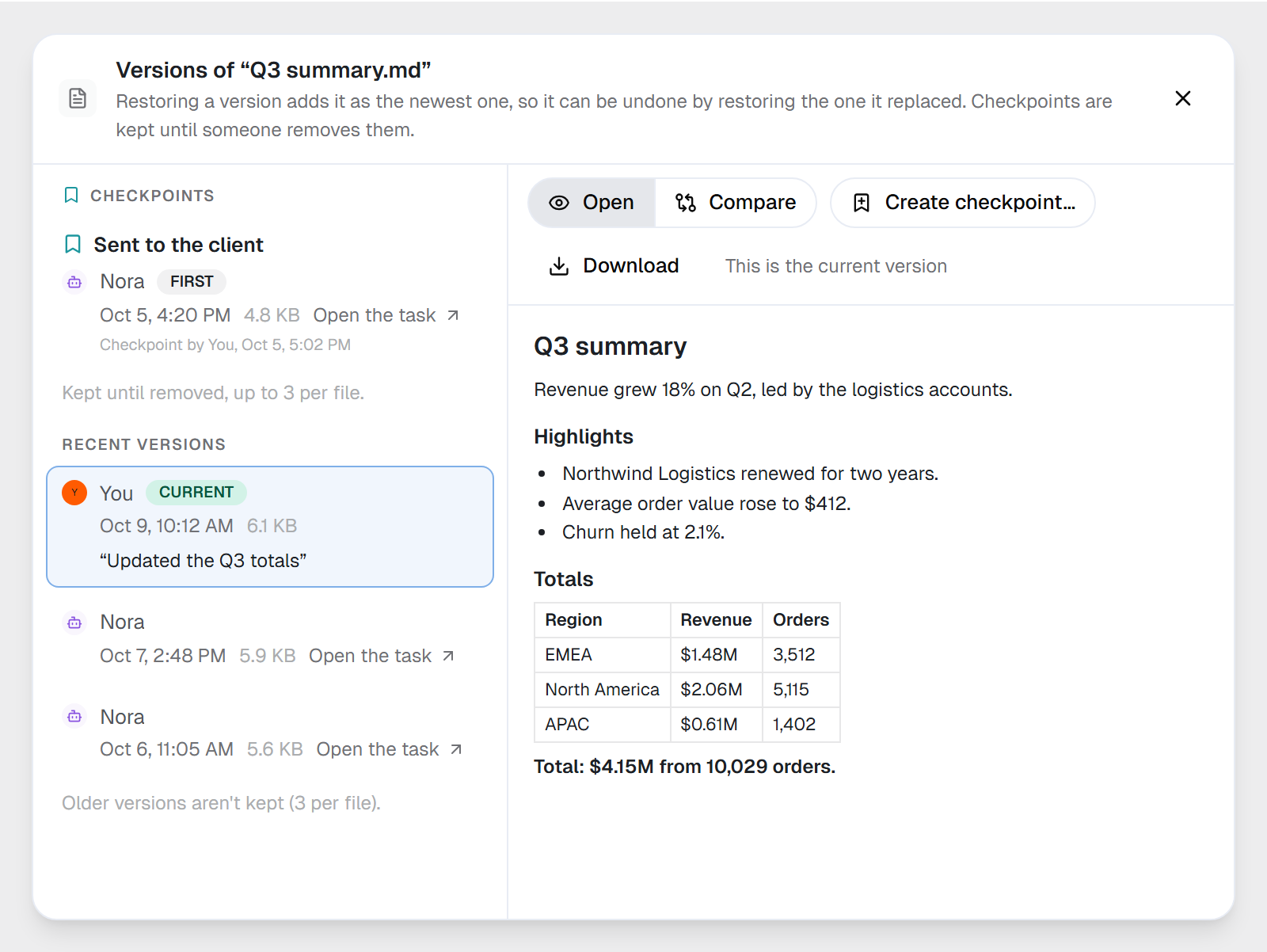The width and height of the screenshot is (1267, 952).
Task: Switch to the Compare view tab
Action: coord(736,203)
